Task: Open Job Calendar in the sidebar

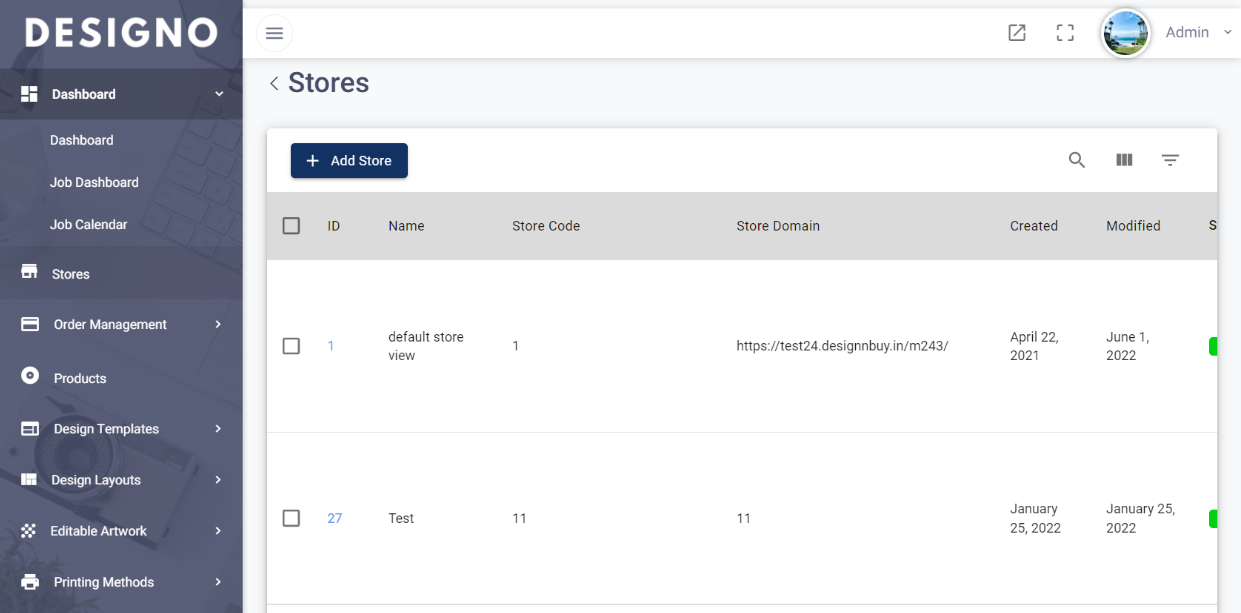Action: click(88, 225)
